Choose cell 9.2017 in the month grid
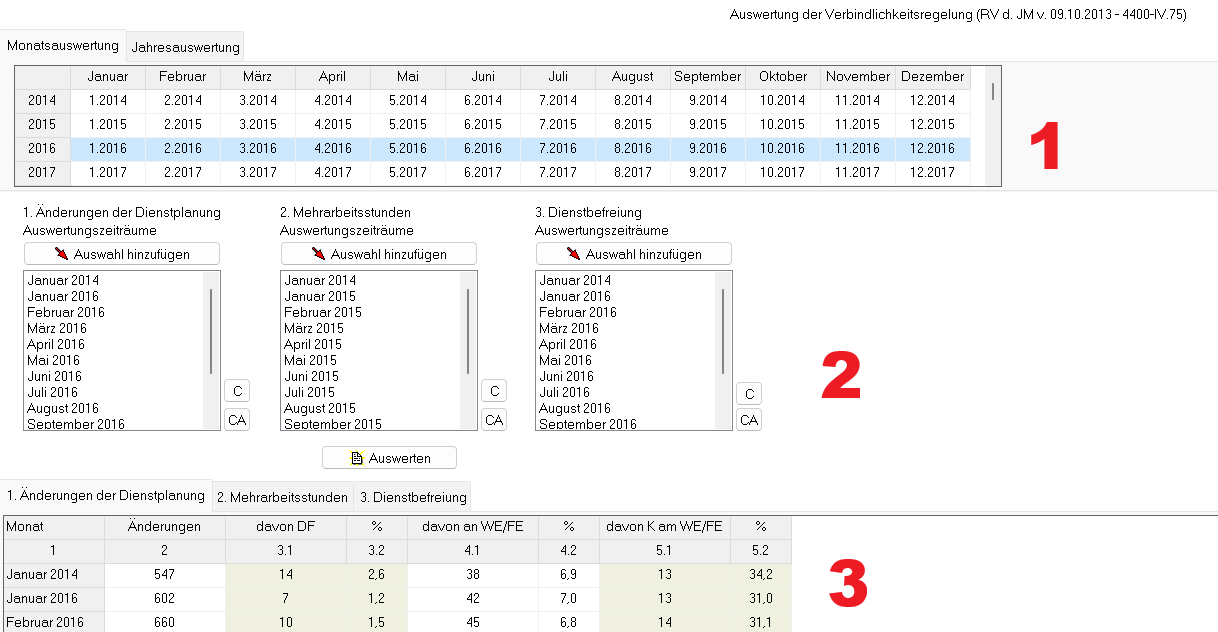Screen dimensions: 1218x632 [x=708, y=172]
